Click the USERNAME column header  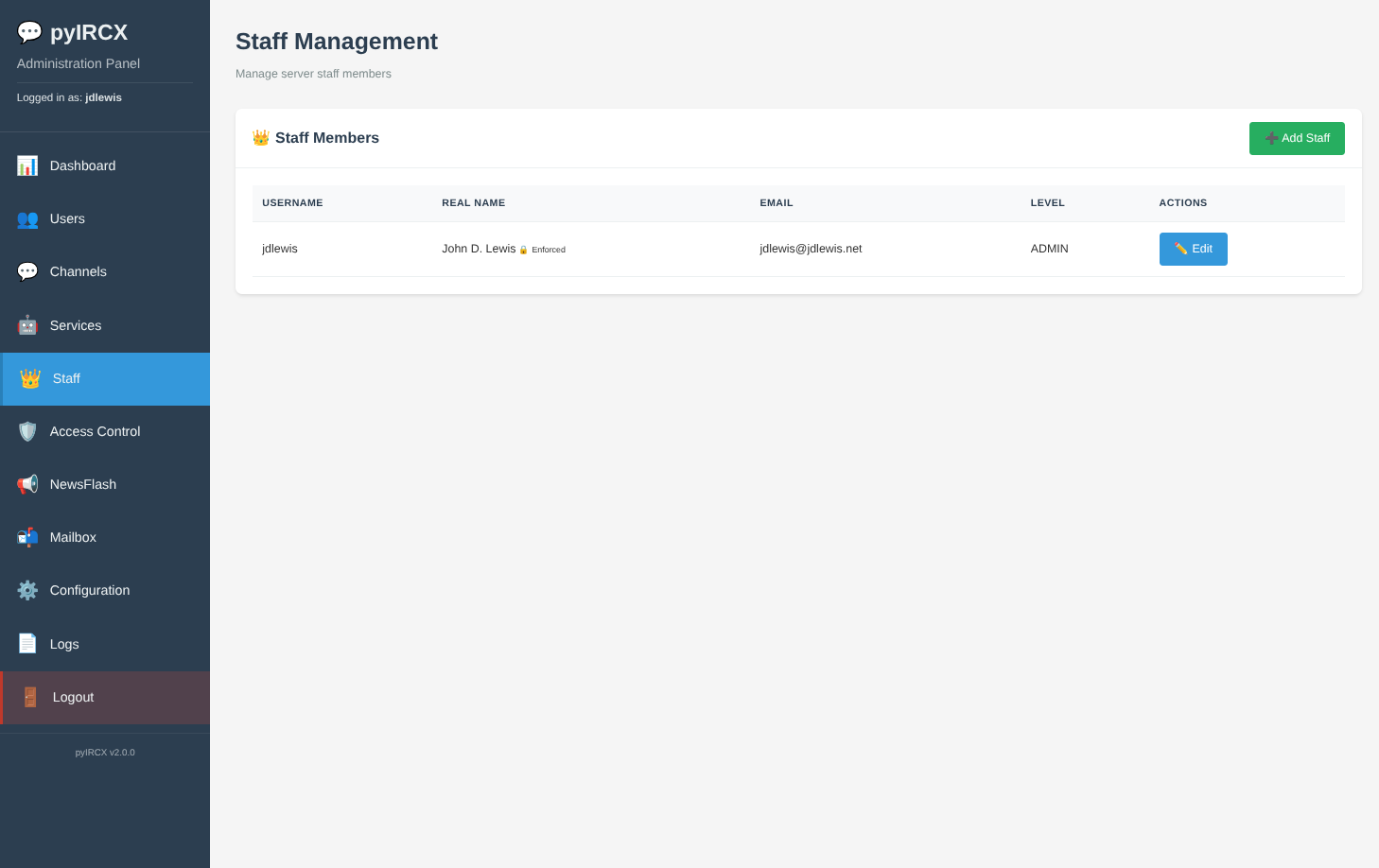coord(292,202)
